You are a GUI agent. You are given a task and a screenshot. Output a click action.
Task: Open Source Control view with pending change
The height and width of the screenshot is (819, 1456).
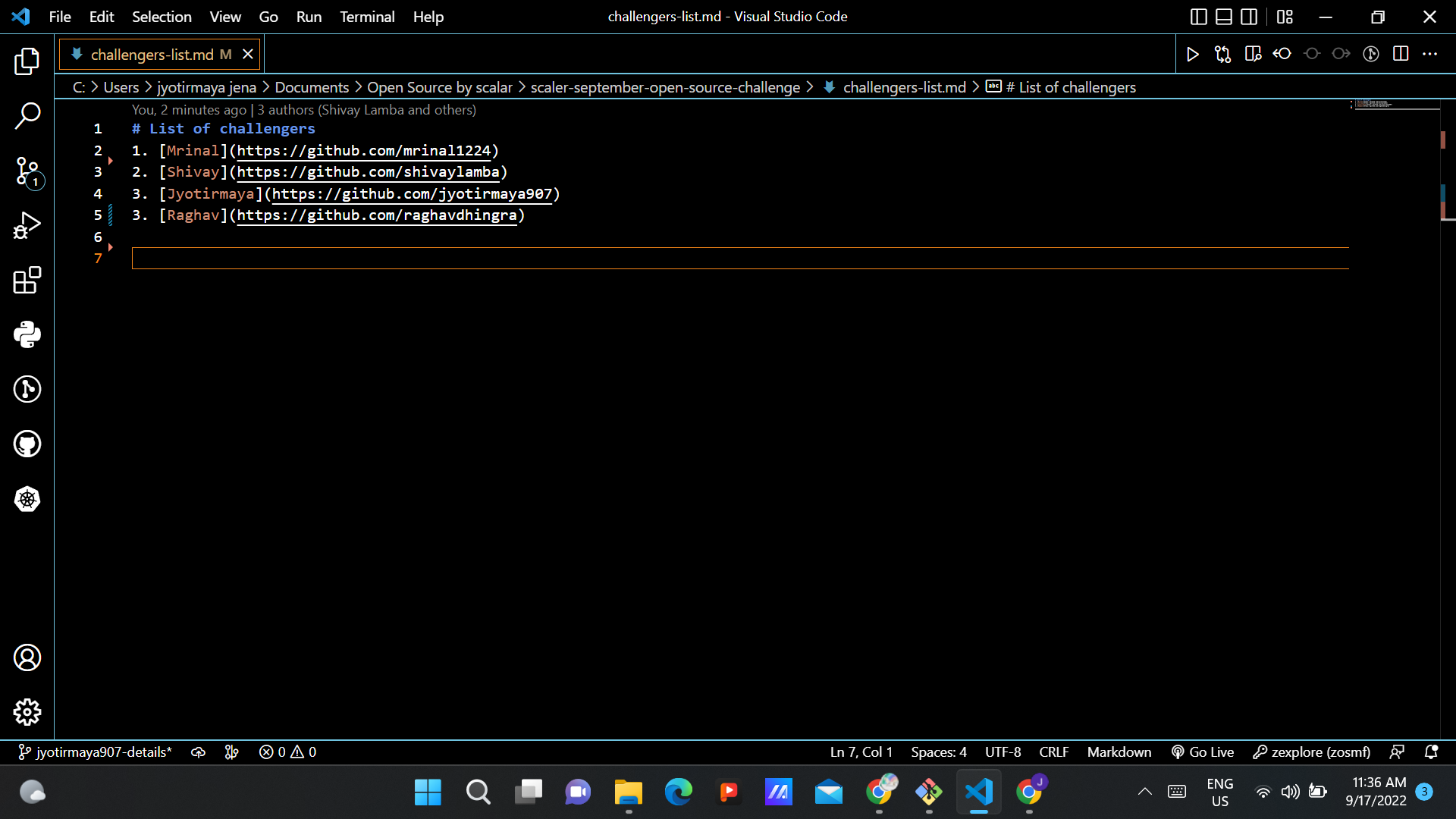pyautogui.click(x=27, y=171)
